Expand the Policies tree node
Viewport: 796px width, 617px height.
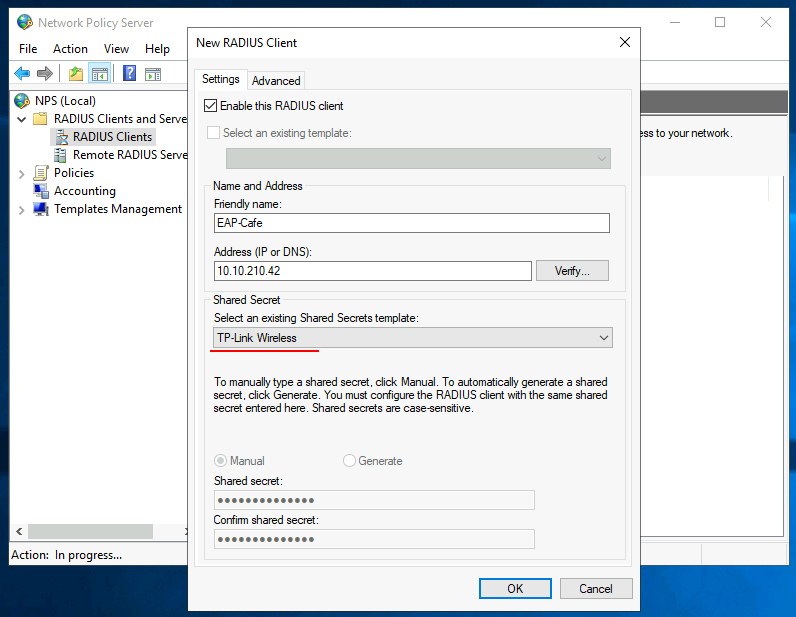[x=21, y=174]
